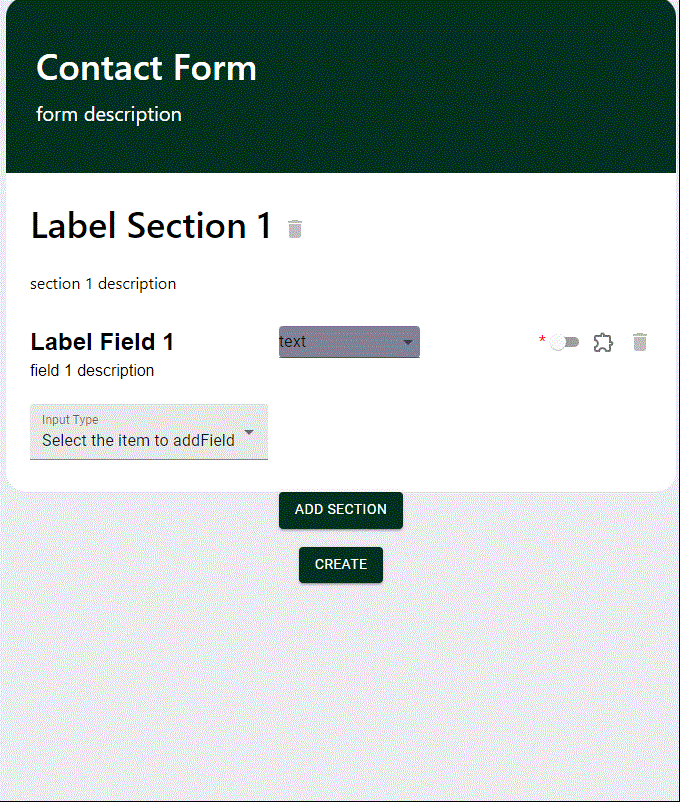Click the 'section 1 description' text

103,284
